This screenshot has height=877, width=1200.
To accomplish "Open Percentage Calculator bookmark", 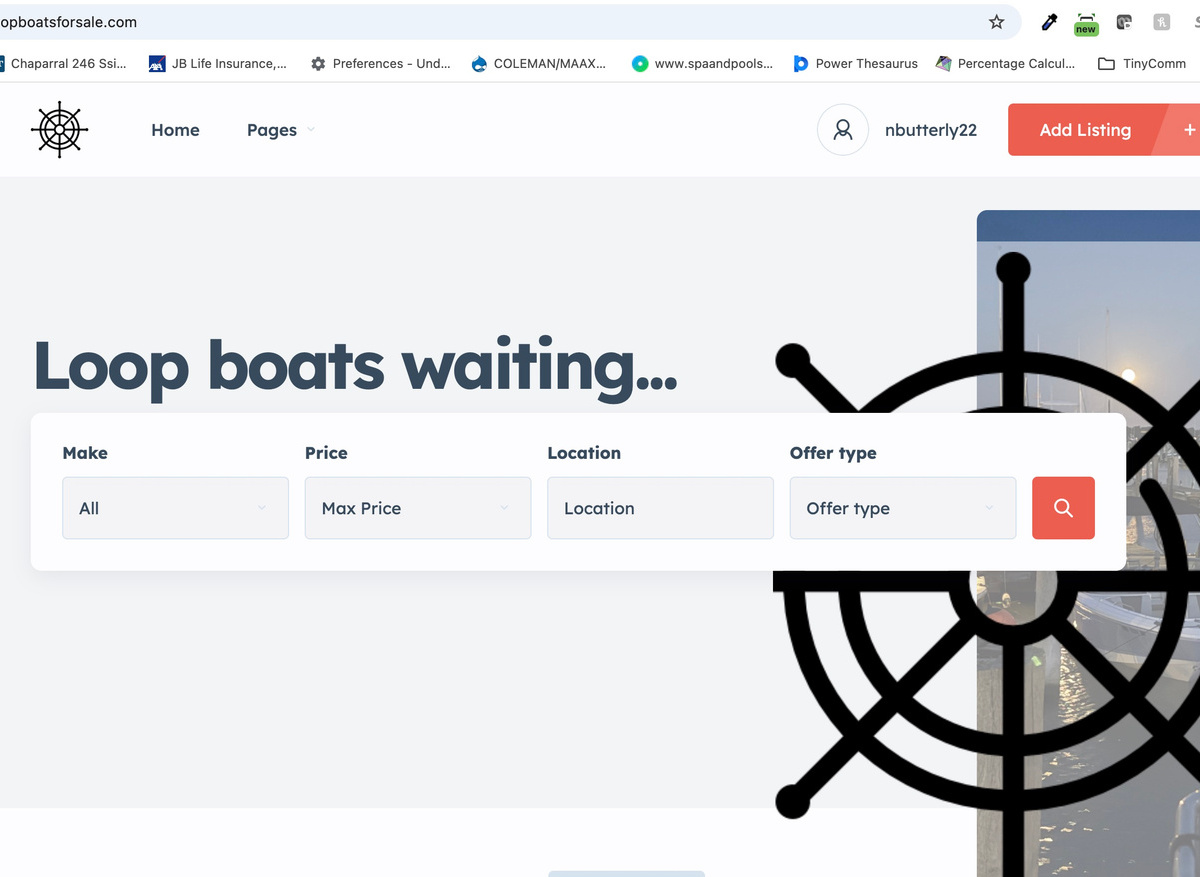I will point(1006,63).
